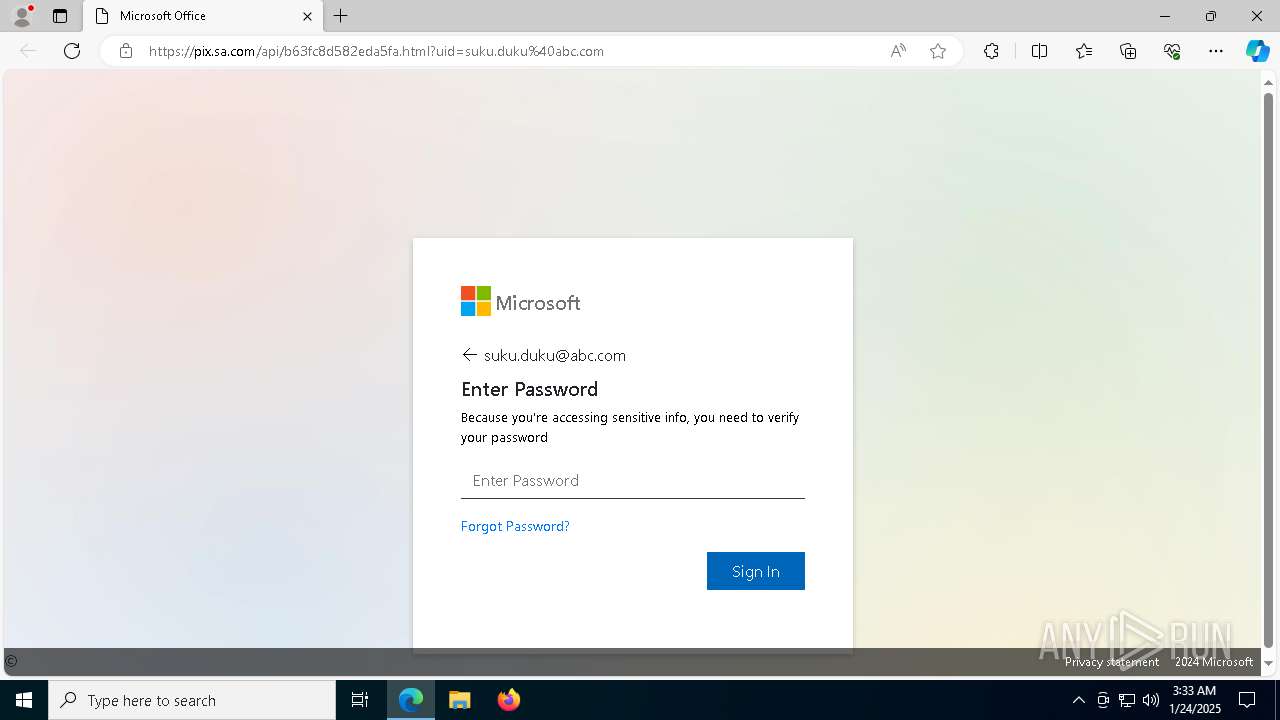Open the Copilot sidebar icon
This screenshot has width=1280, height=720.
[1257, 51]
